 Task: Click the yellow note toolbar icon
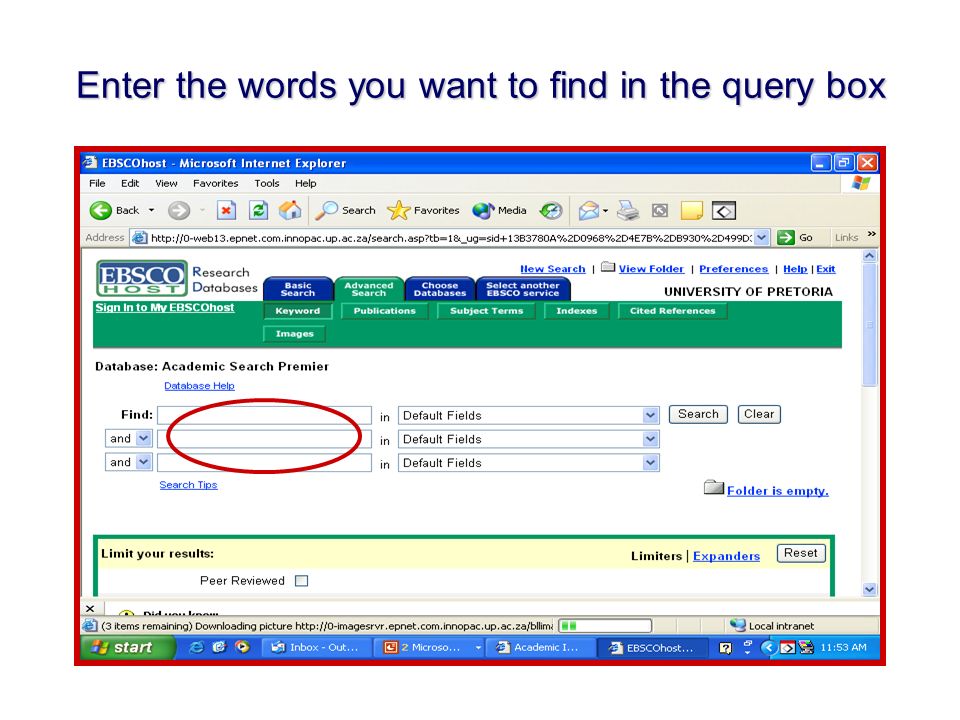(x=692, y=211)
